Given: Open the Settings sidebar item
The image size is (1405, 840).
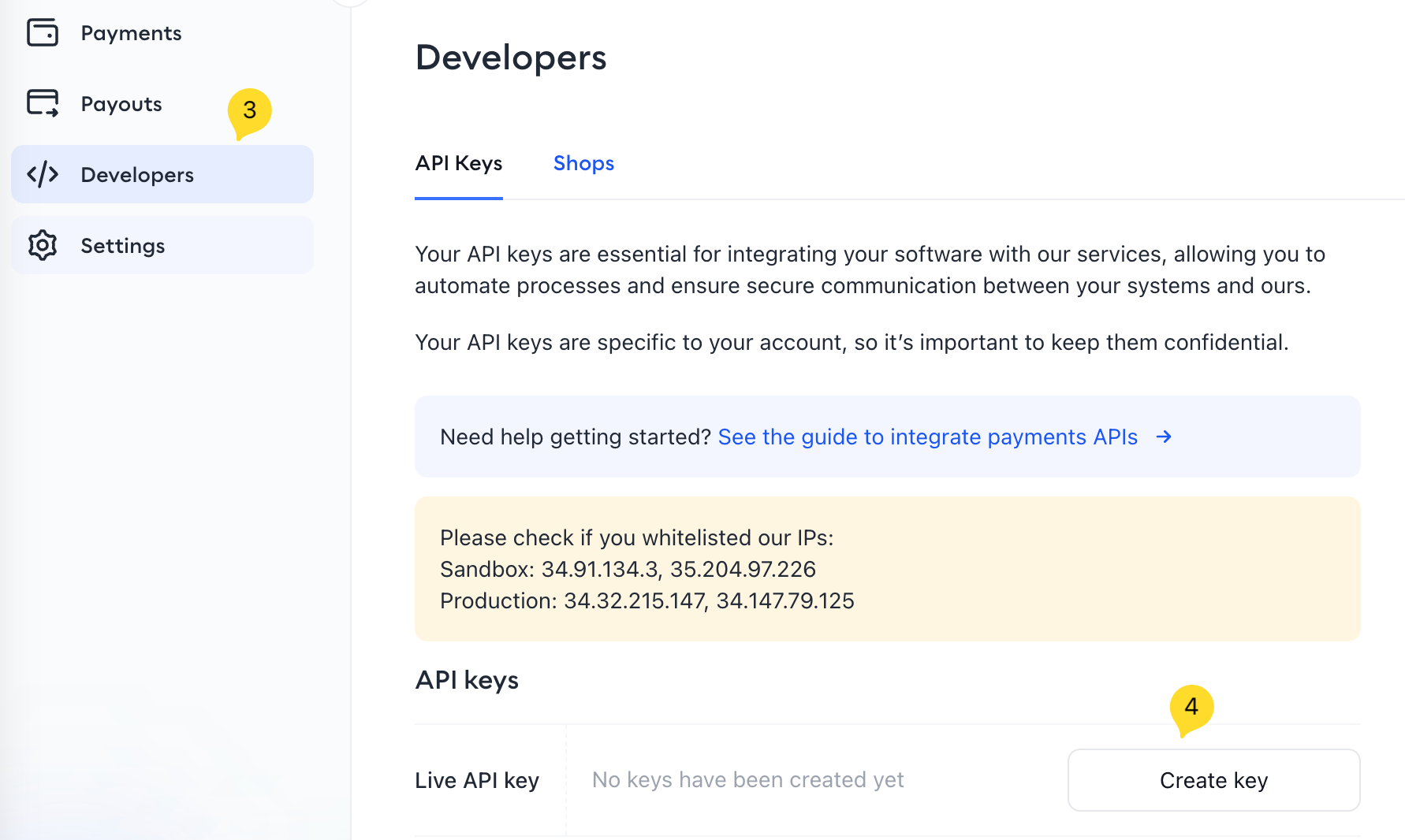Looking at the screenshot, I should click(123, 246).
